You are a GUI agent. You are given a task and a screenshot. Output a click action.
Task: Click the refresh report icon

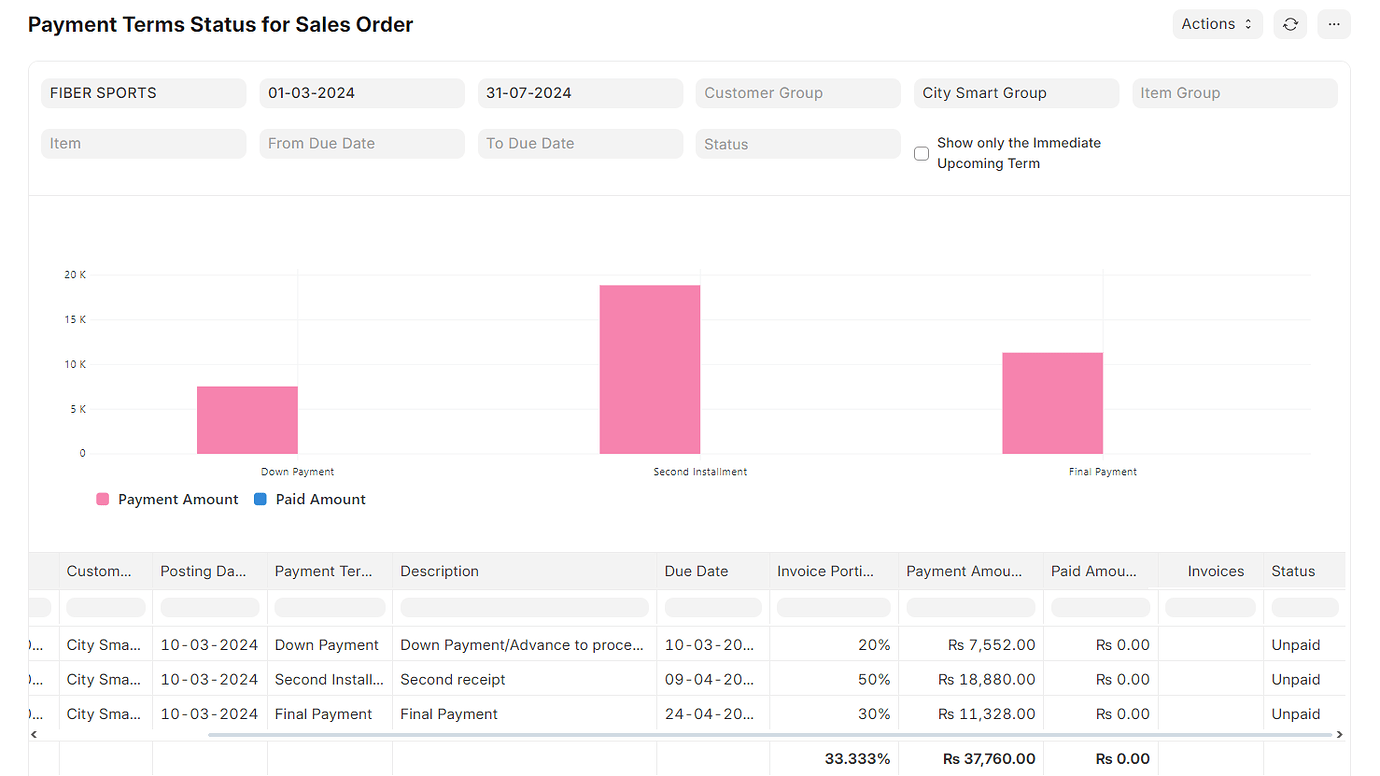[x=1290, y=24]
